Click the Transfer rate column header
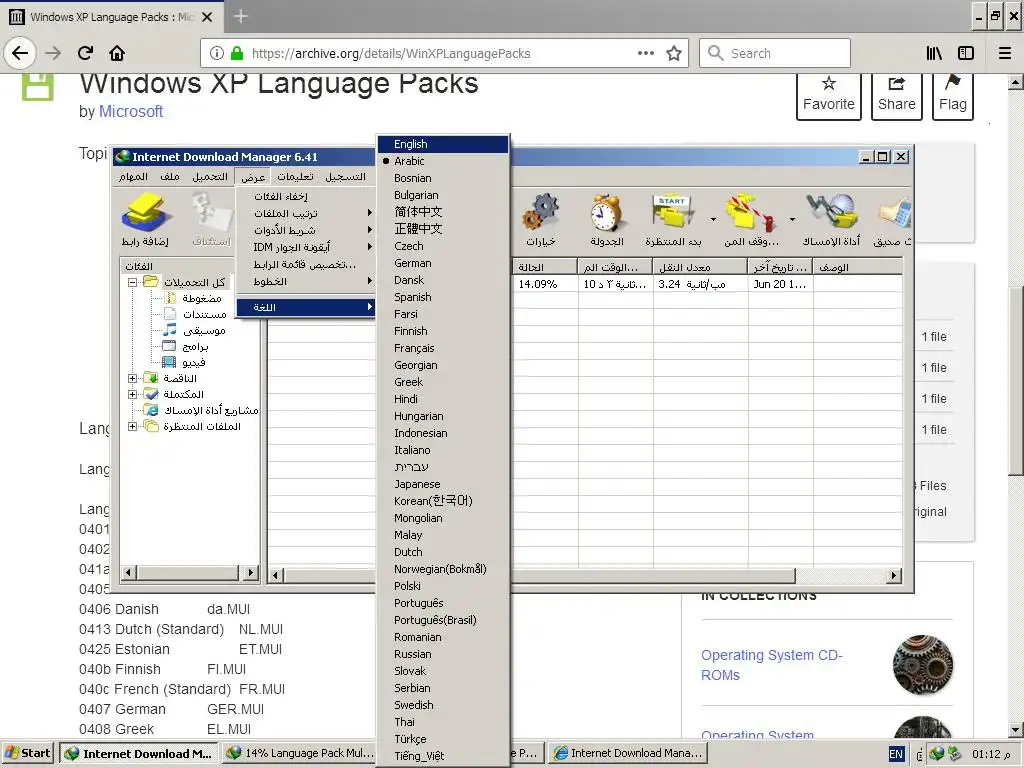This screenshot has height=768, width=1024. tap(700, 267)
